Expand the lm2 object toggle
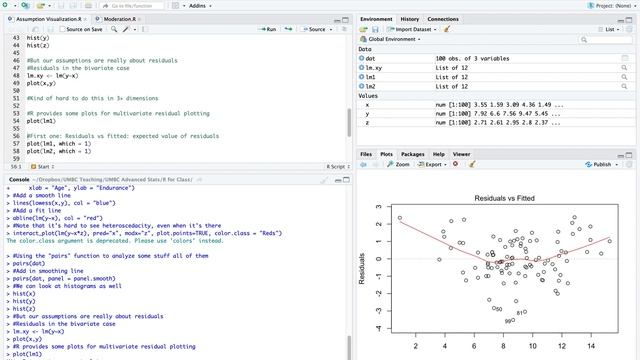Screen dimensions: 640x360 (361, 86)
